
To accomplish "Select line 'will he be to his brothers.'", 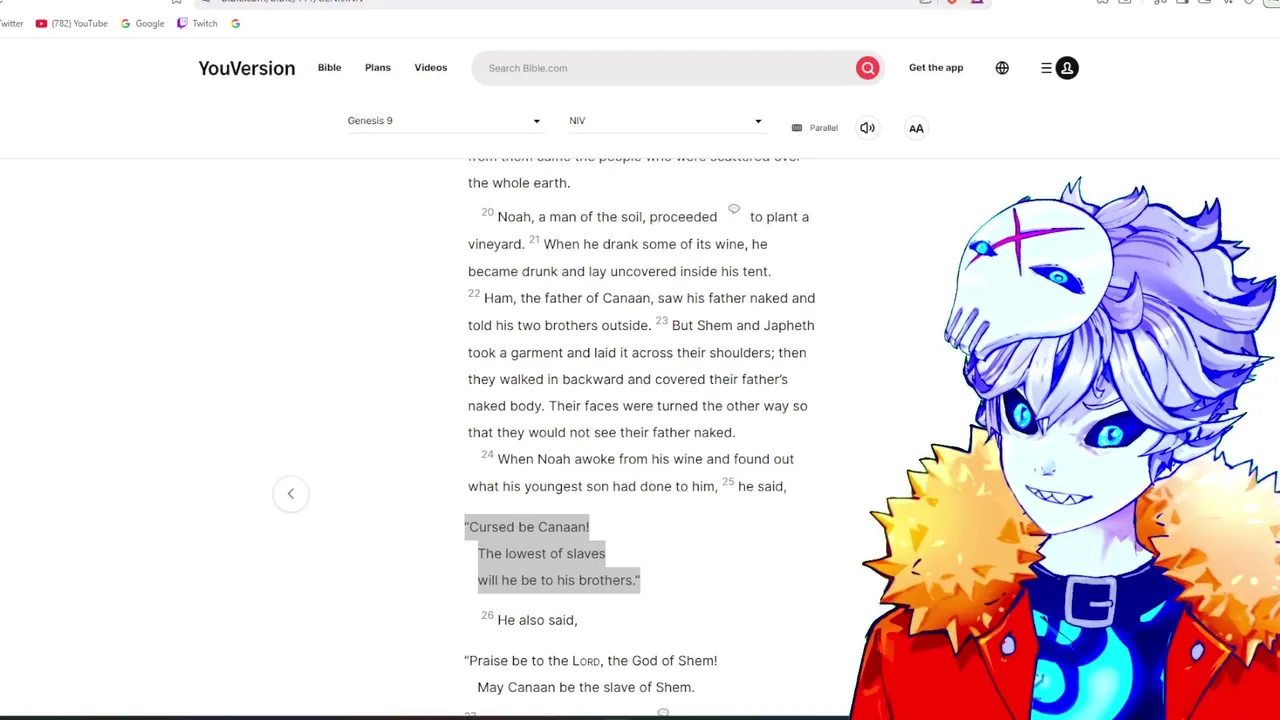I will (558, 580).
